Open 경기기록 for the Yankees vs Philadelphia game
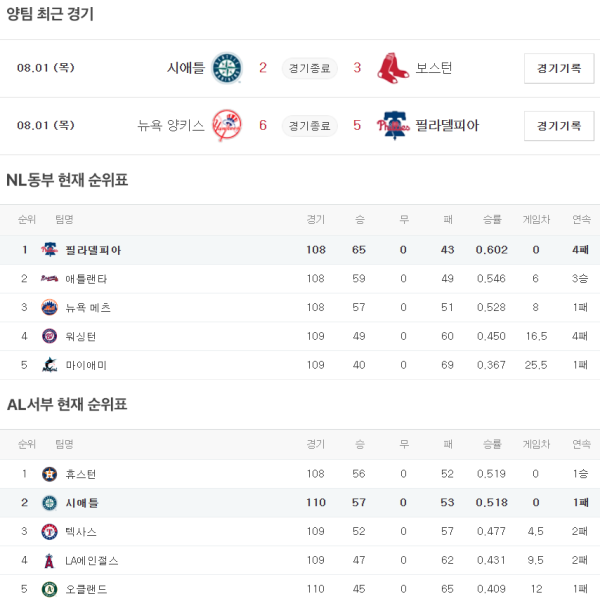The width and height of the screenshot is (600, 601). point(558,126)
